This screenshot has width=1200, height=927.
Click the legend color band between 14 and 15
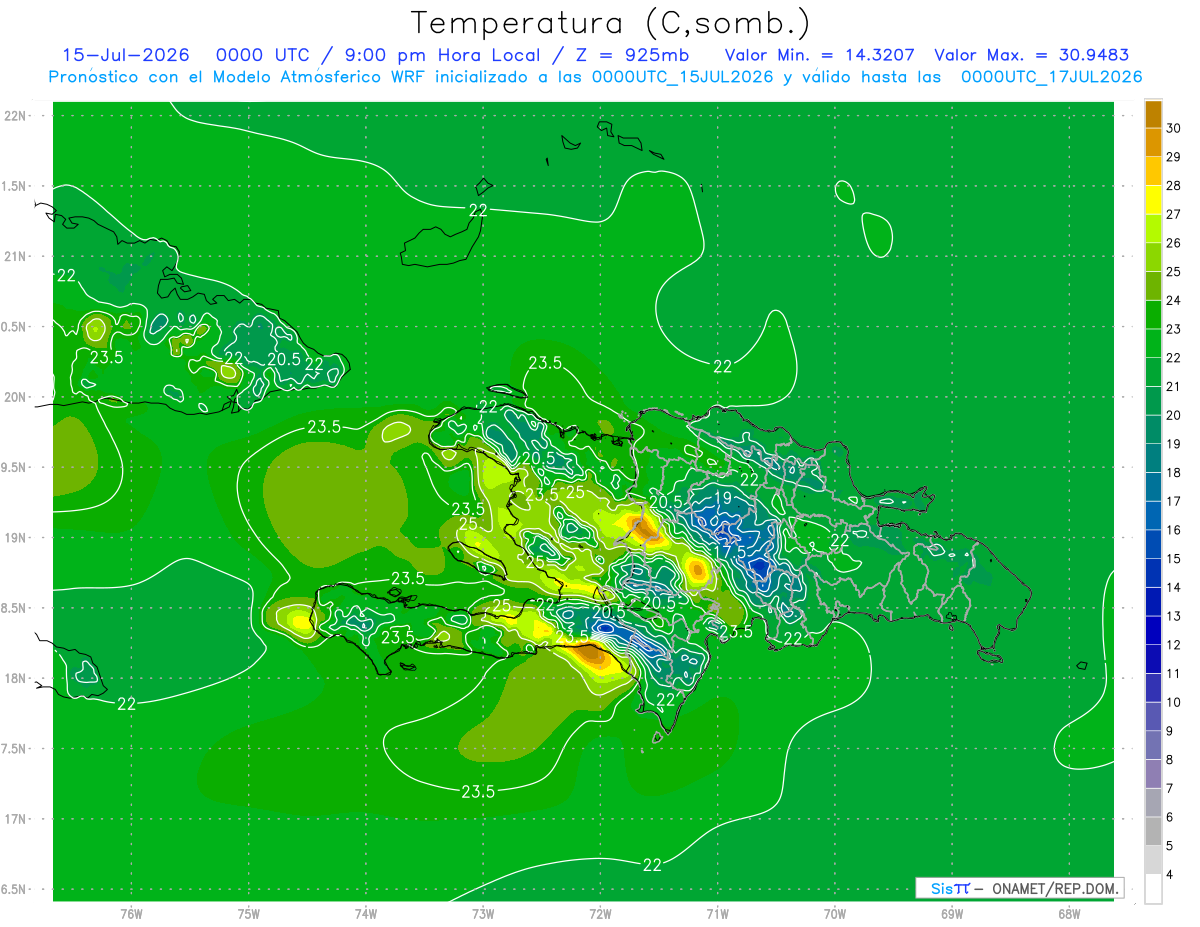click(1153, 573)
